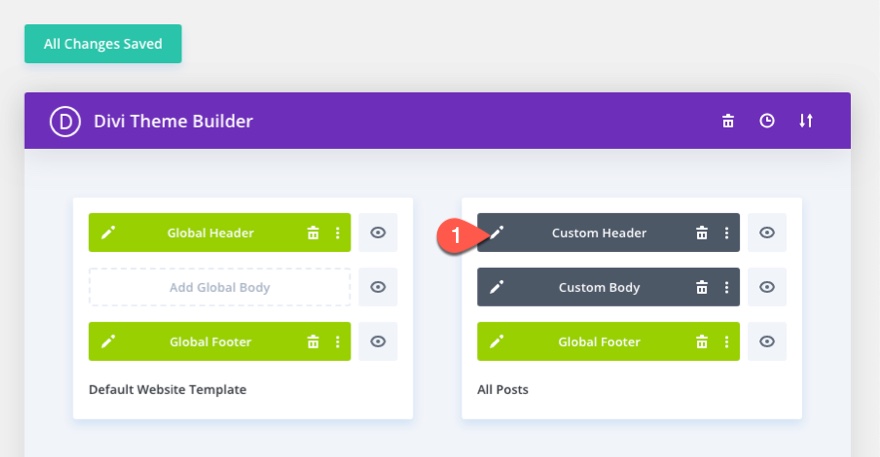Edit the Custom Header with pencil icon

point(496,233)
